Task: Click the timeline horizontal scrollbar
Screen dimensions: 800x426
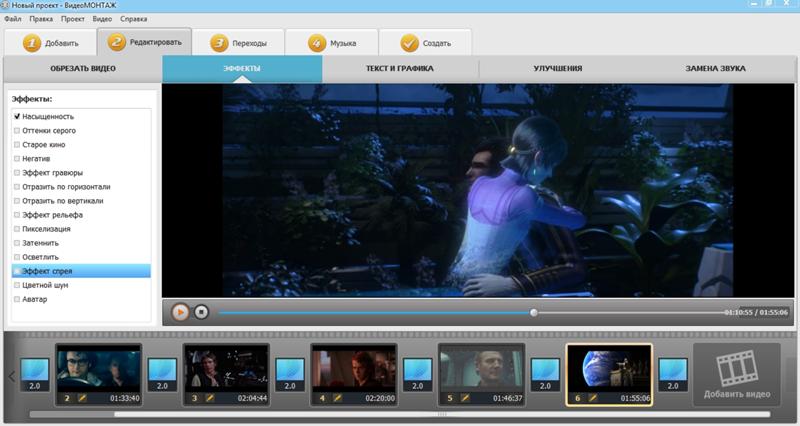Action: [x=442, y=414]
